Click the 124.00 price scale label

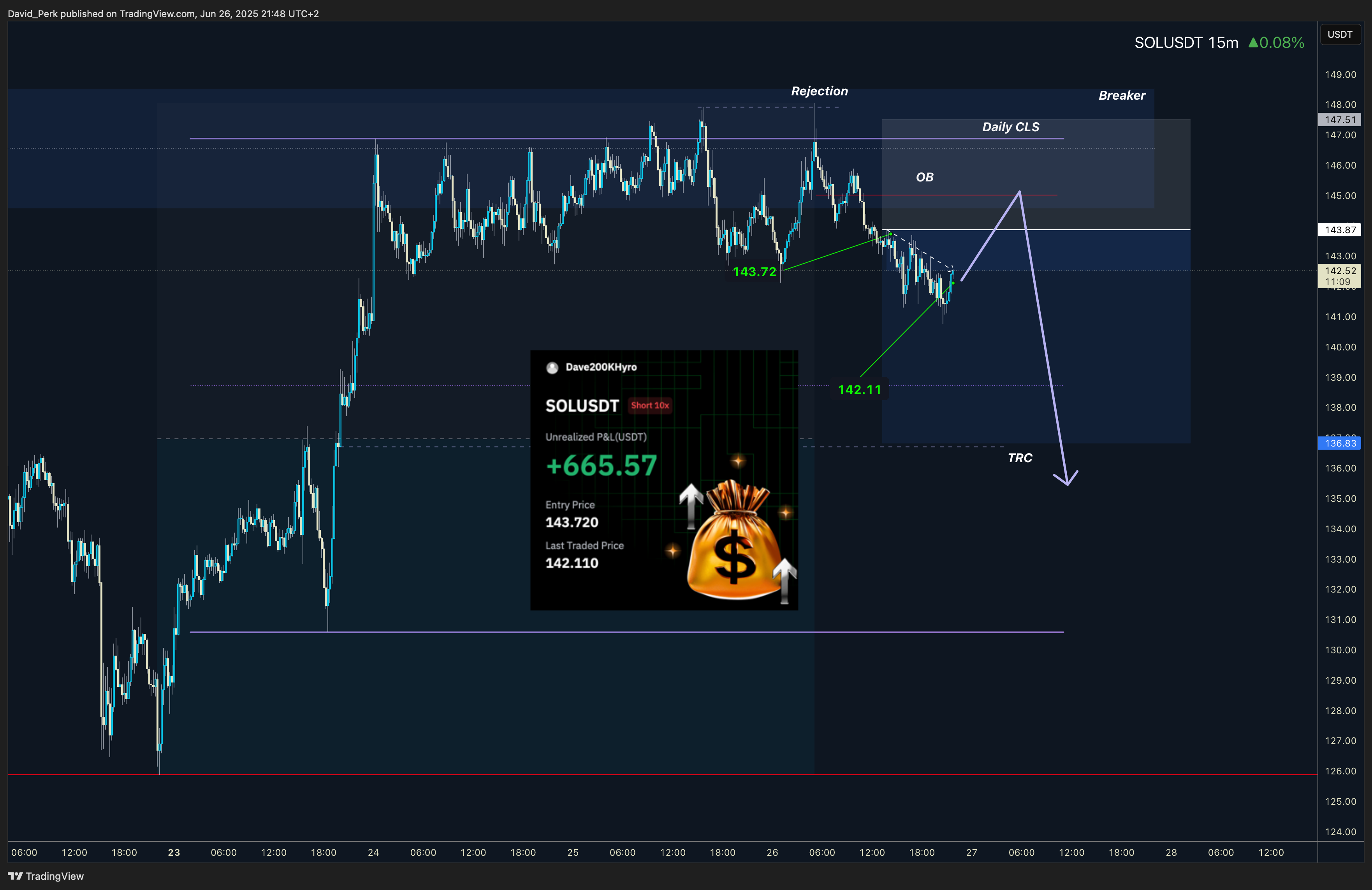(x=1340, y=832)
